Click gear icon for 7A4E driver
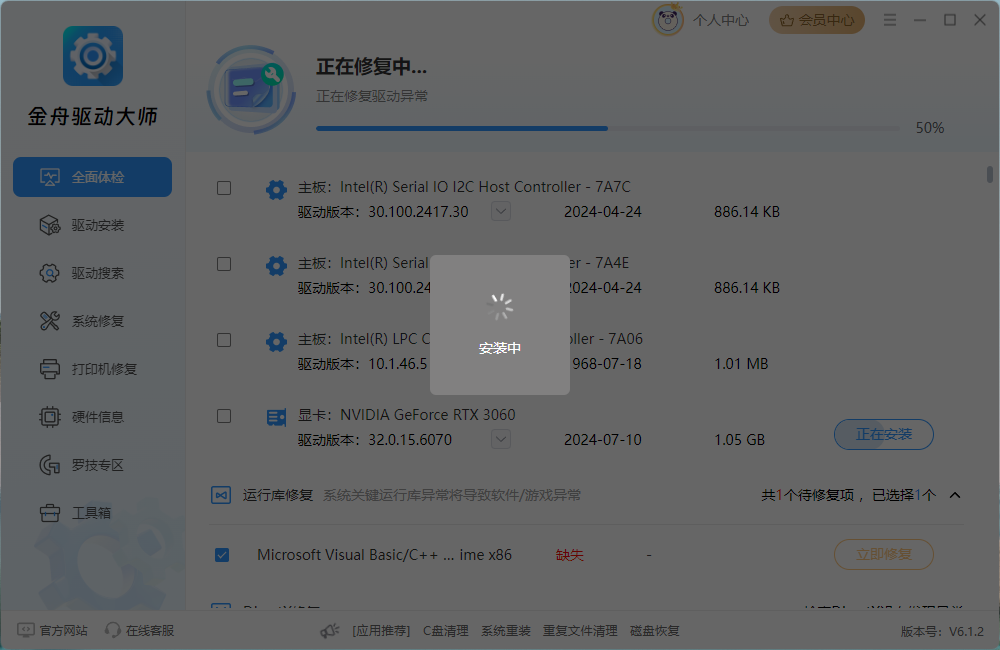 pyautogui.click(x=276, y=265)
